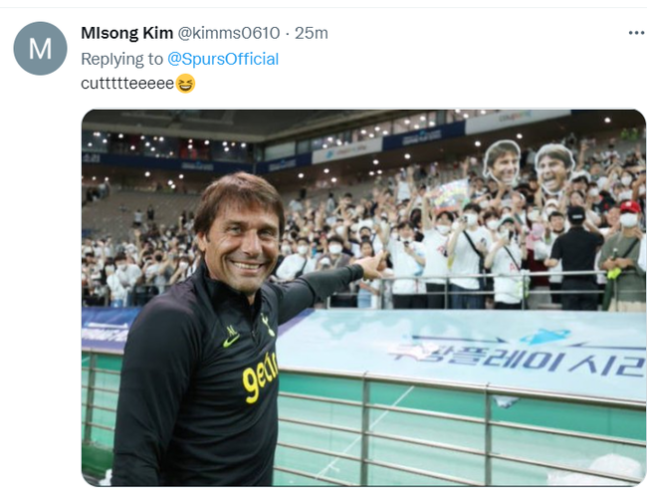647x493 pixels.
Task: Click the right cardboard face cutout
Action: 555,168
